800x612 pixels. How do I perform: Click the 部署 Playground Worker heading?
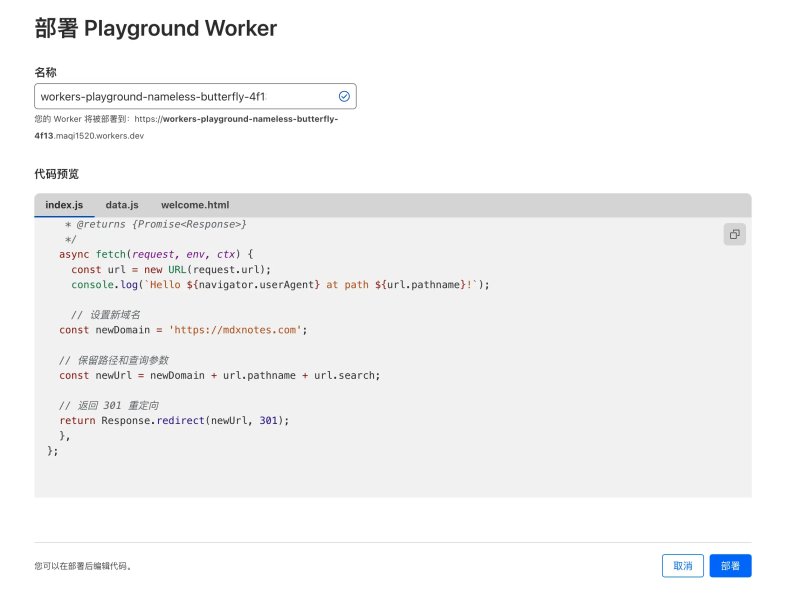(x=156, y=28)
